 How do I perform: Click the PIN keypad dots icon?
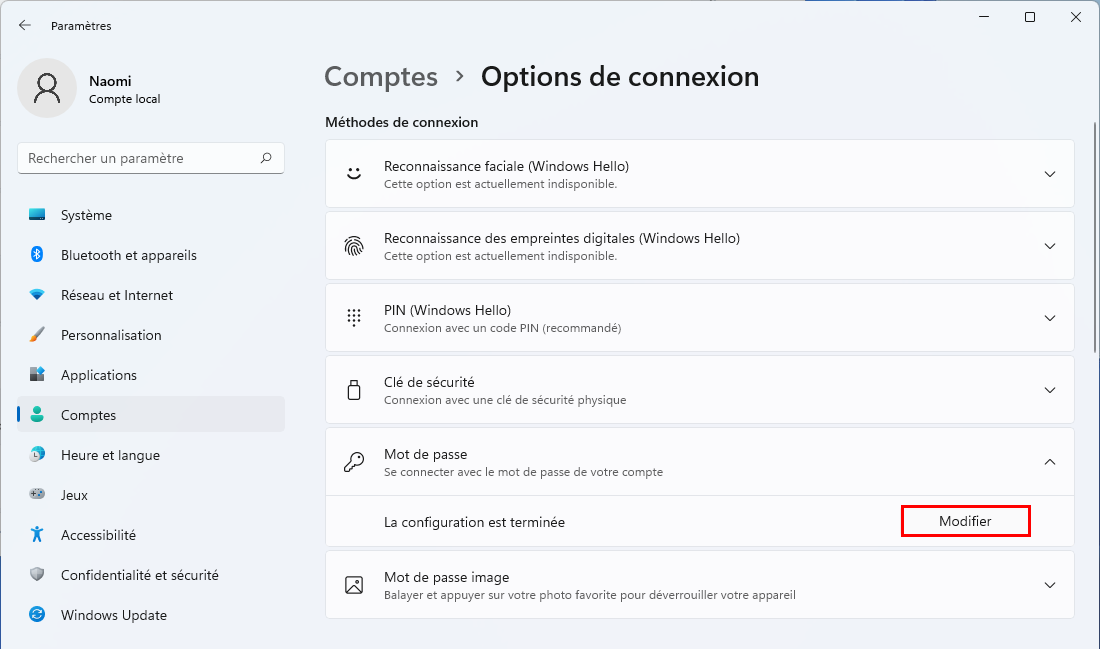354,318
